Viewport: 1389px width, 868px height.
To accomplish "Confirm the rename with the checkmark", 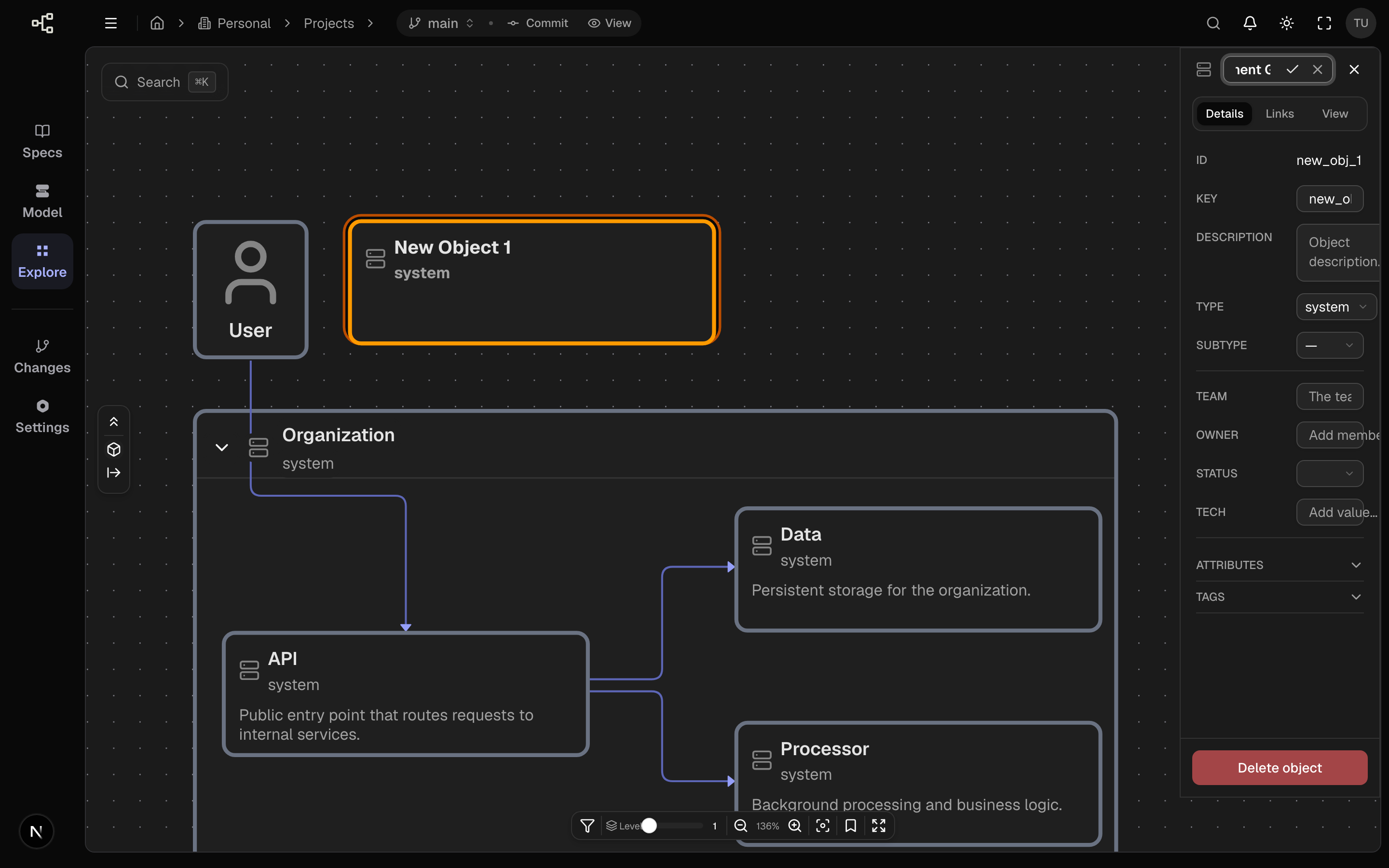I will tap(1292, 69).
